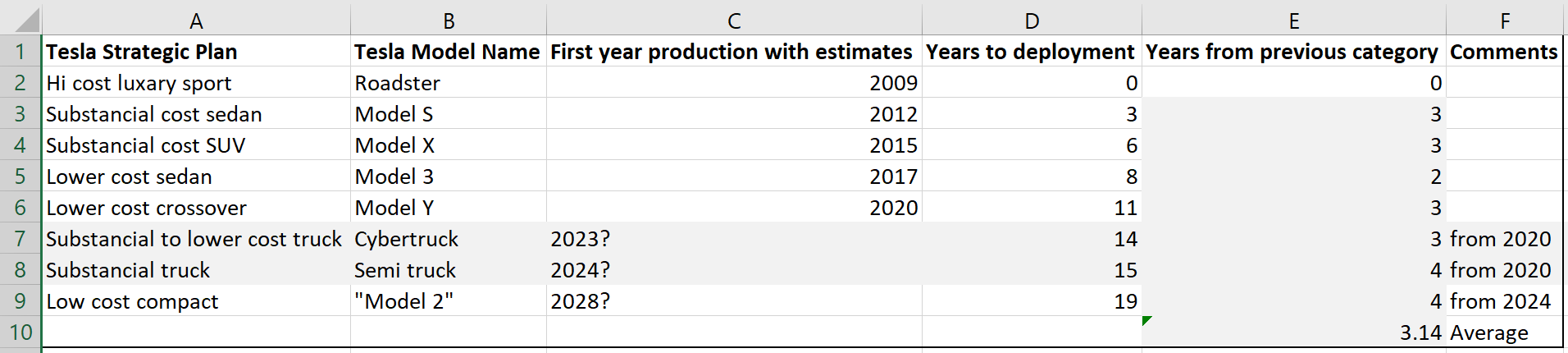1568x353 pixels.
Task: Click the from 2024 comment cell
Action: pos(1505,301)
